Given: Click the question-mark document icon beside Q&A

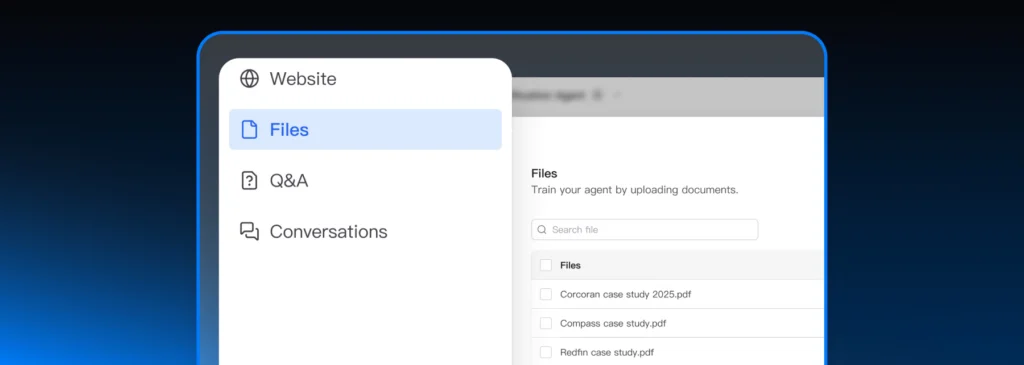Looking at the screenshot, I should click(x=249, y=180).
